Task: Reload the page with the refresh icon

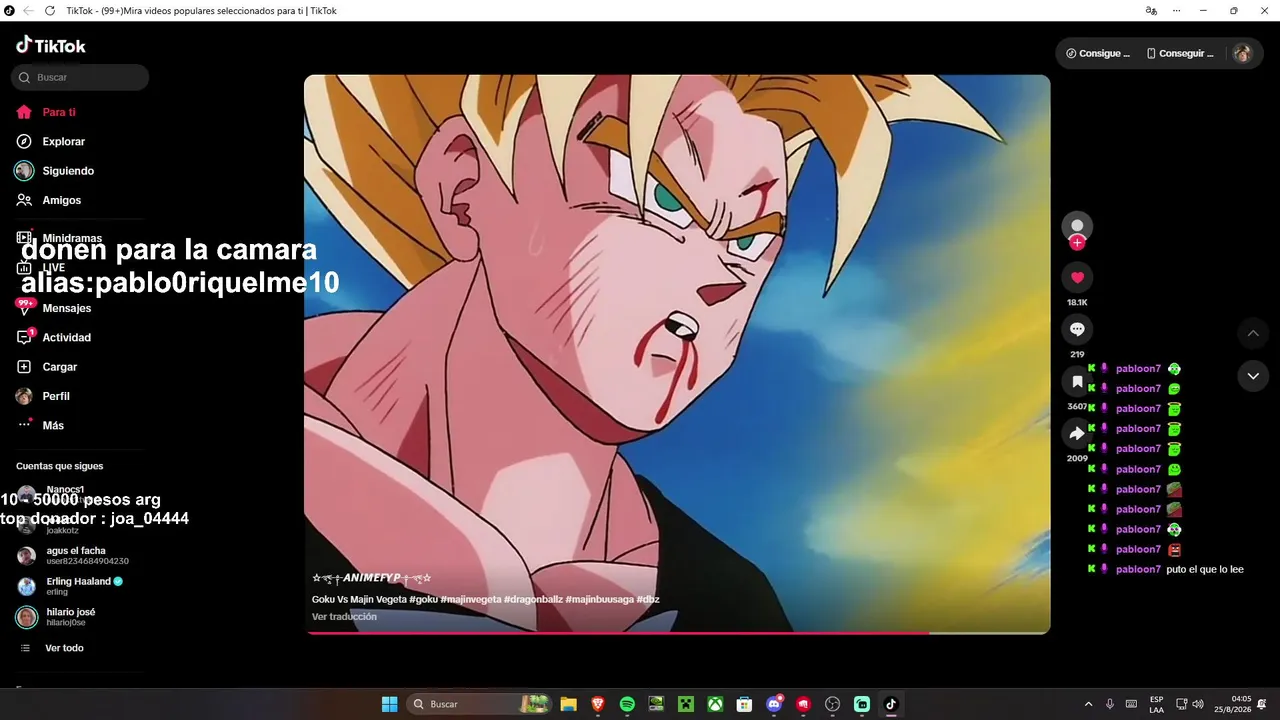Action: click(x=50, y=11)
